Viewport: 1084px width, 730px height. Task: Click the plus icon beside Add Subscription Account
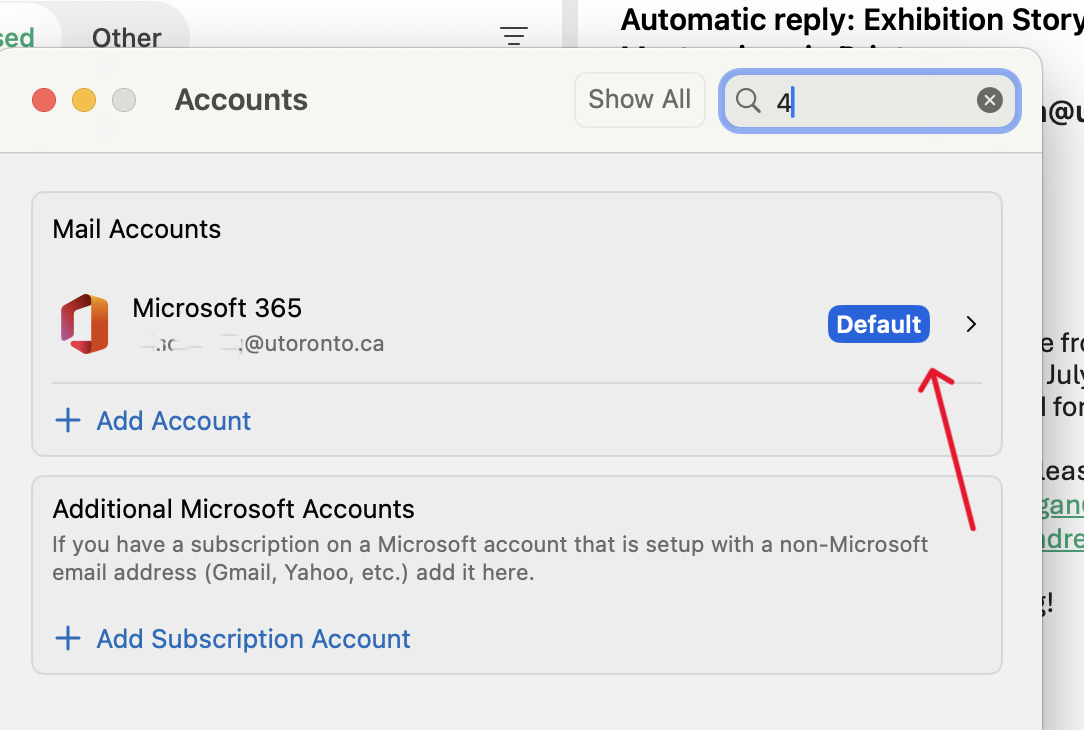tap(67, 638)
